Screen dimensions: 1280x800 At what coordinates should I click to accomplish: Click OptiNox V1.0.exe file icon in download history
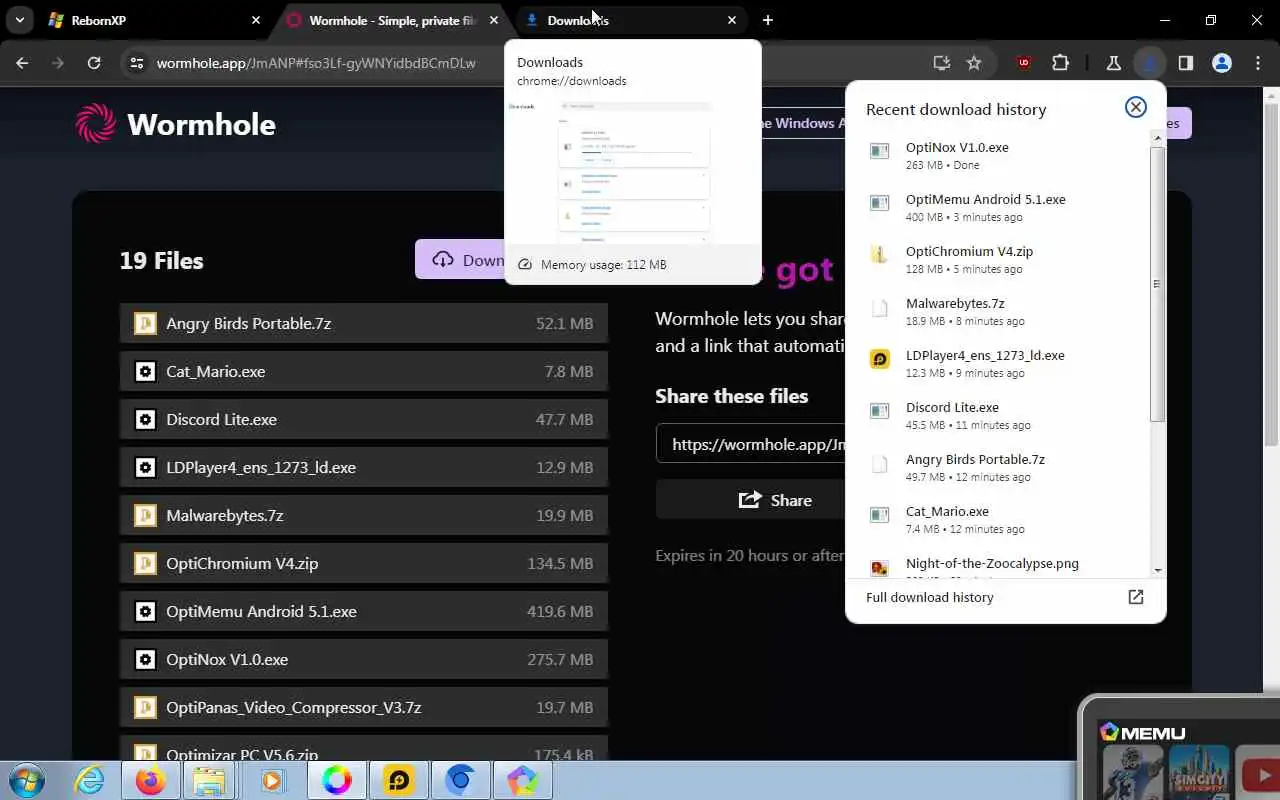879,151
